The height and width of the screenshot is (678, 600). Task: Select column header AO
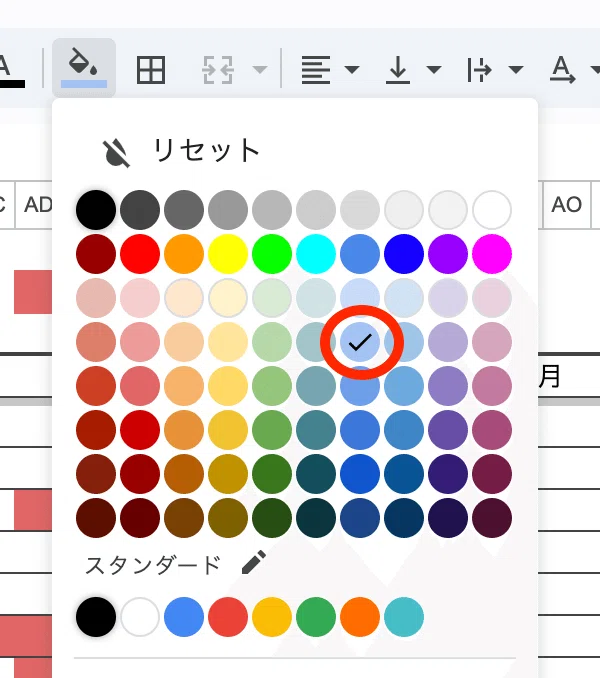pos(566,205)
